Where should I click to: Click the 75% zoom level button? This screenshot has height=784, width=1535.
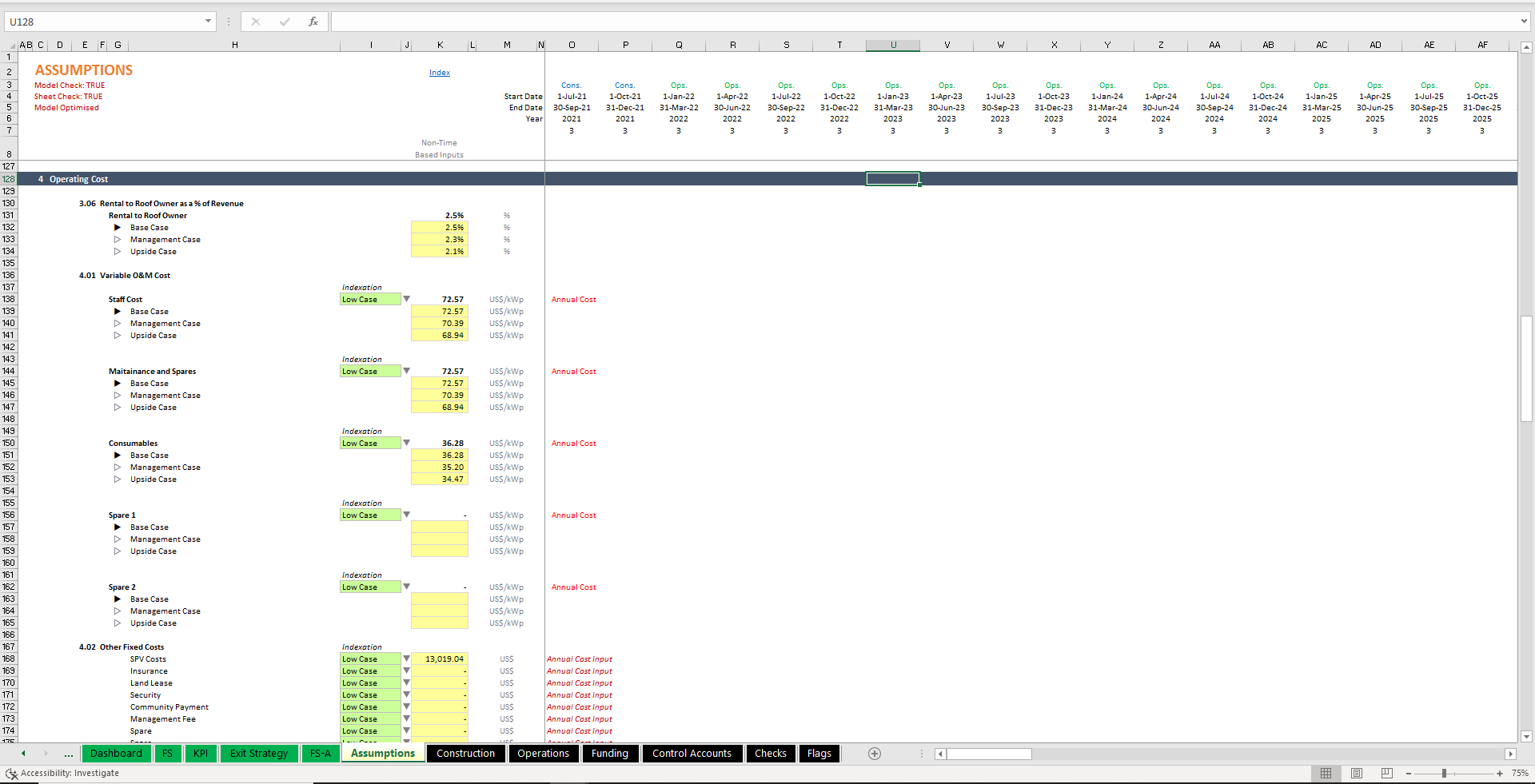coord(1520,774)
